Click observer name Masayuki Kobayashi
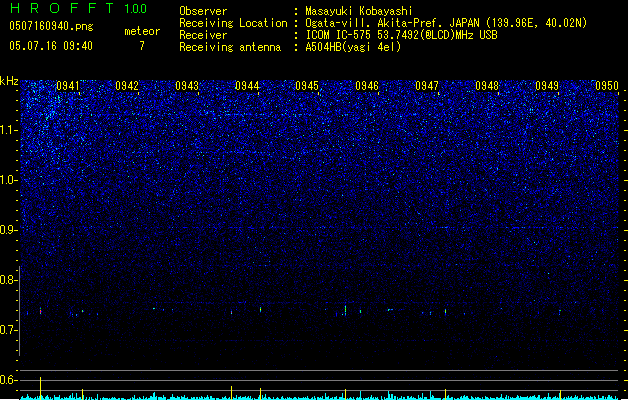 click(x=359, y=11)
